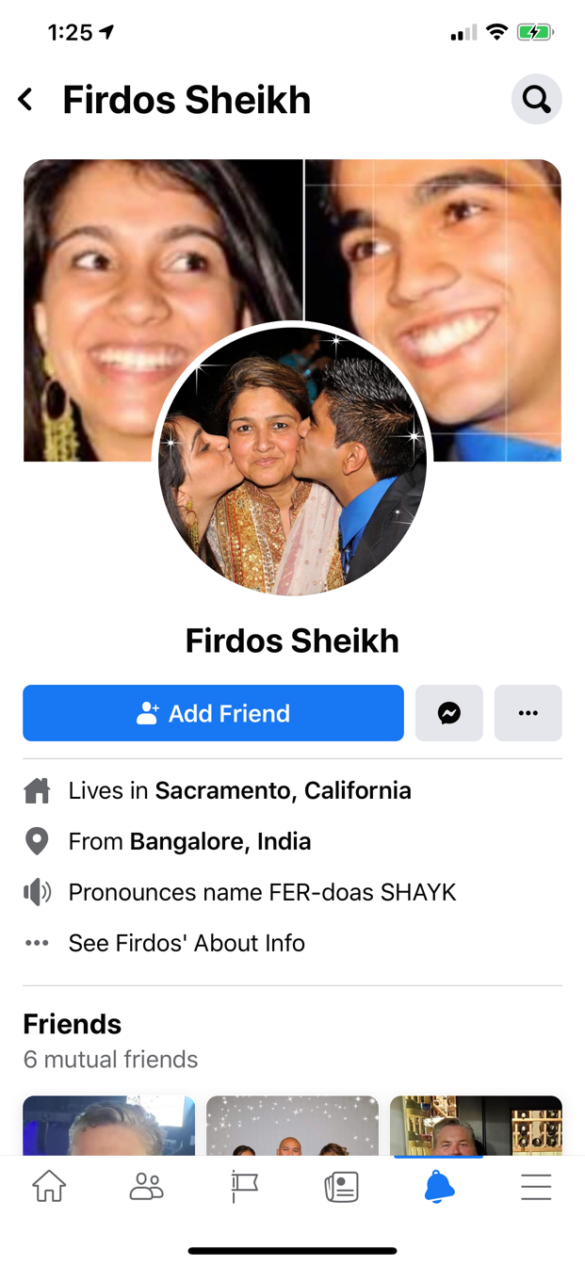Open the Notifications bell tab
This screenshot has width=585, height=1266.
coord(439,1186)
